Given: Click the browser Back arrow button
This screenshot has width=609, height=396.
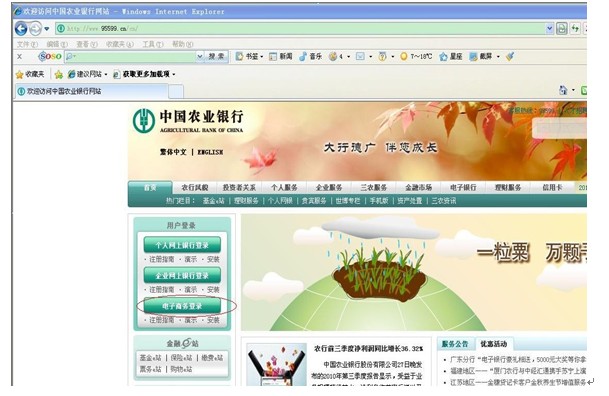Looking at the screenshot, I should coord(21,28).
